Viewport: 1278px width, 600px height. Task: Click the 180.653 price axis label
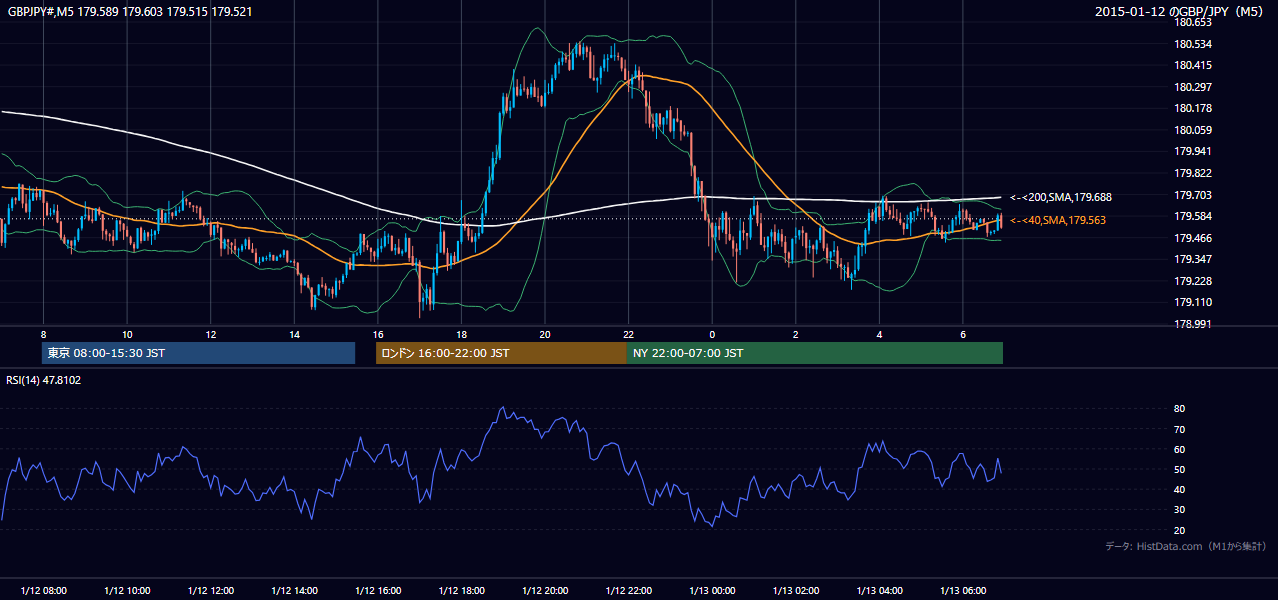tap(1194, 22)
